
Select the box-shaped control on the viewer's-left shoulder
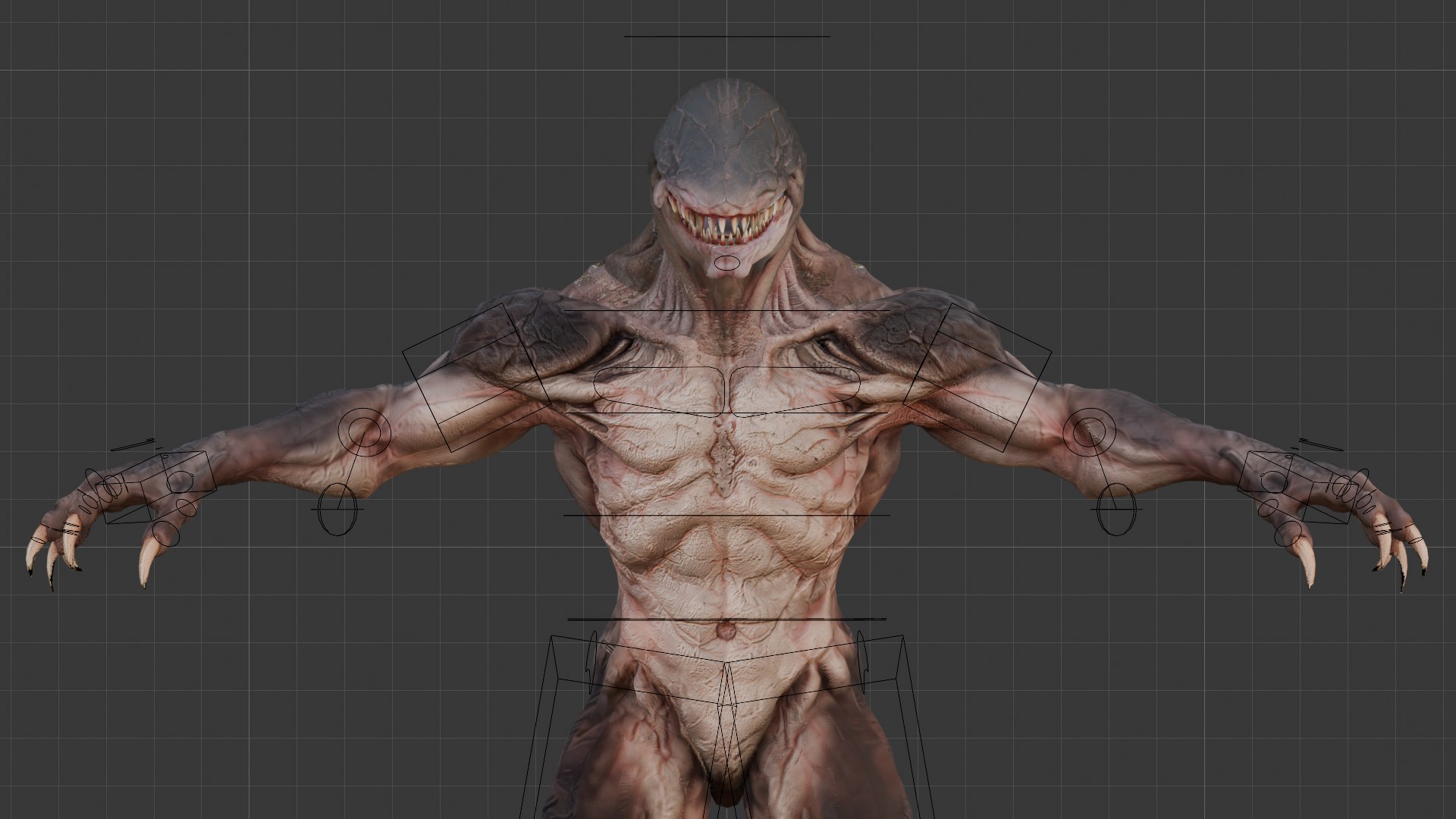tap(478, 378)
